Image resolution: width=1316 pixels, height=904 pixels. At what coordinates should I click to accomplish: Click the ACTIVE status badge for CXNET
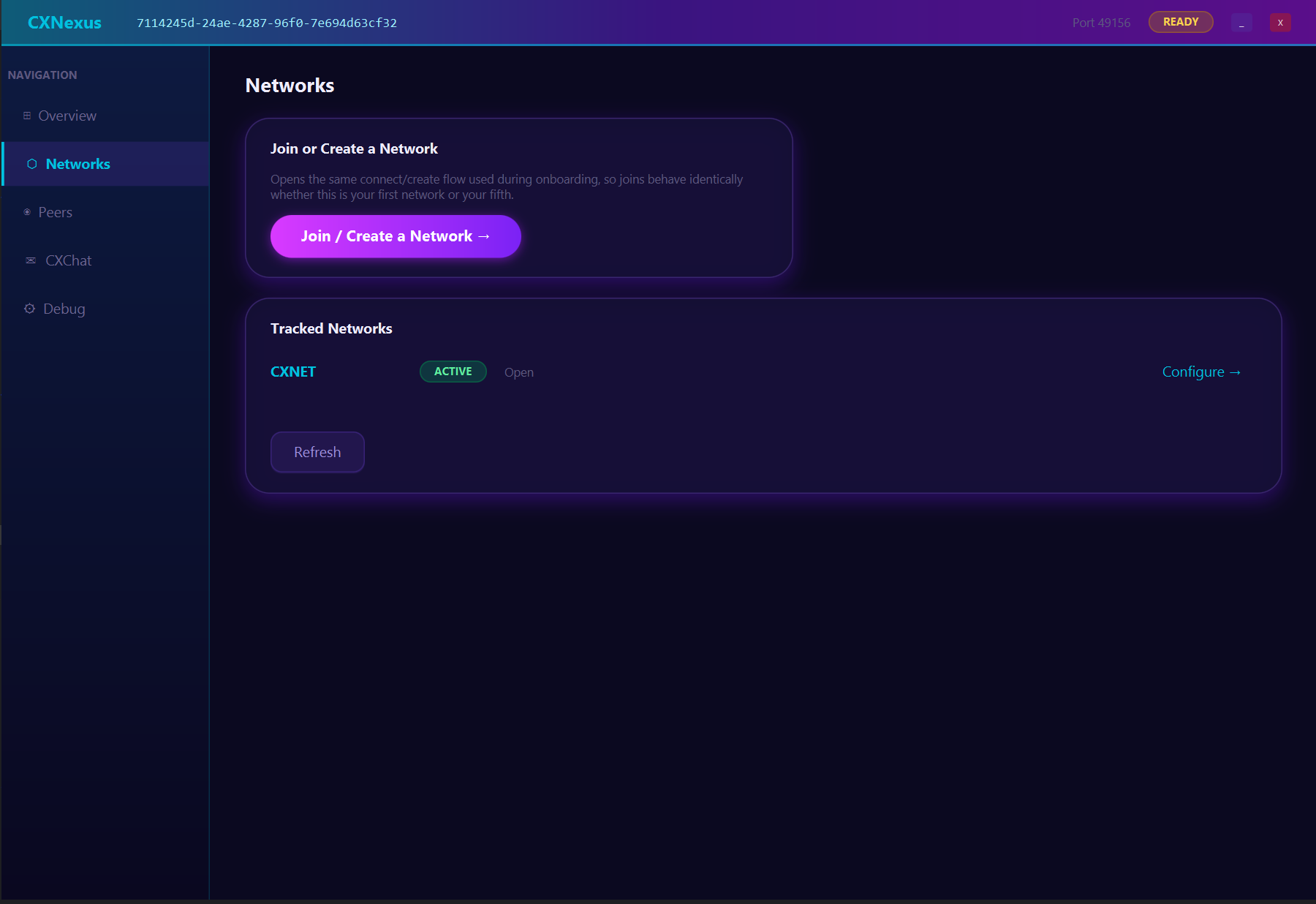453,372
